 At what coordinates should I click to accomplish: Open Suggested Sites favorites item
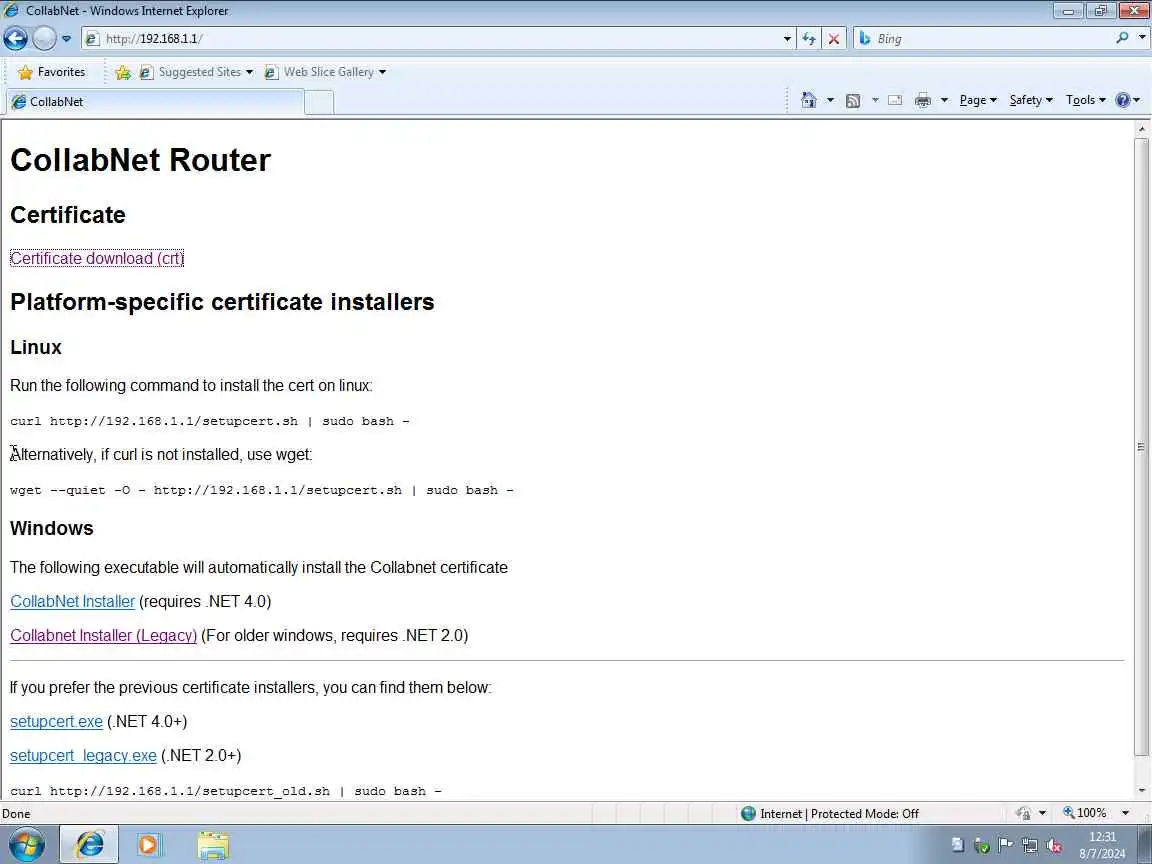[x=196, y=72]
